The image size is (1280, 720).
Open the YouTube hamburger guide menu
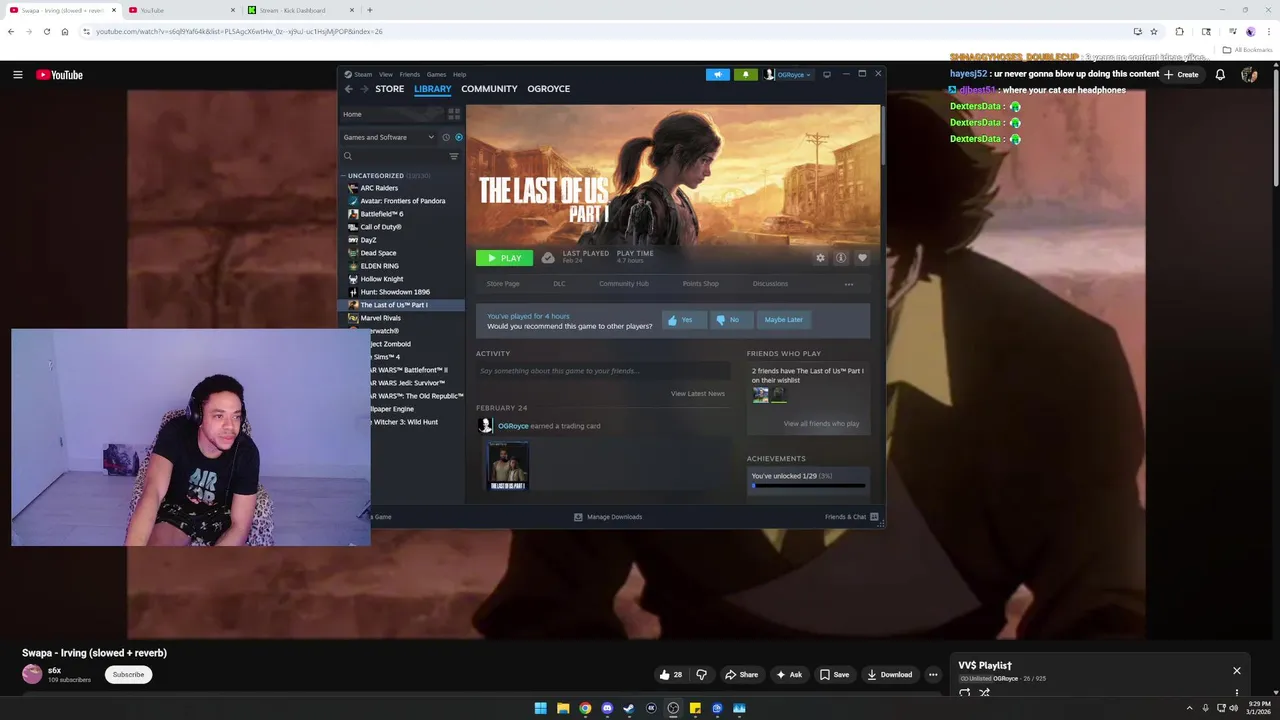[17, 75]
